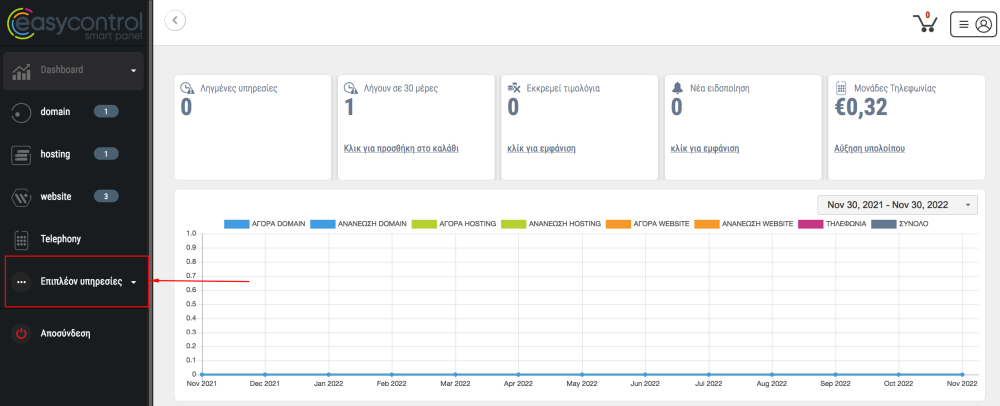Click the chart data point at Nov 2021

[x=202, y=375]
